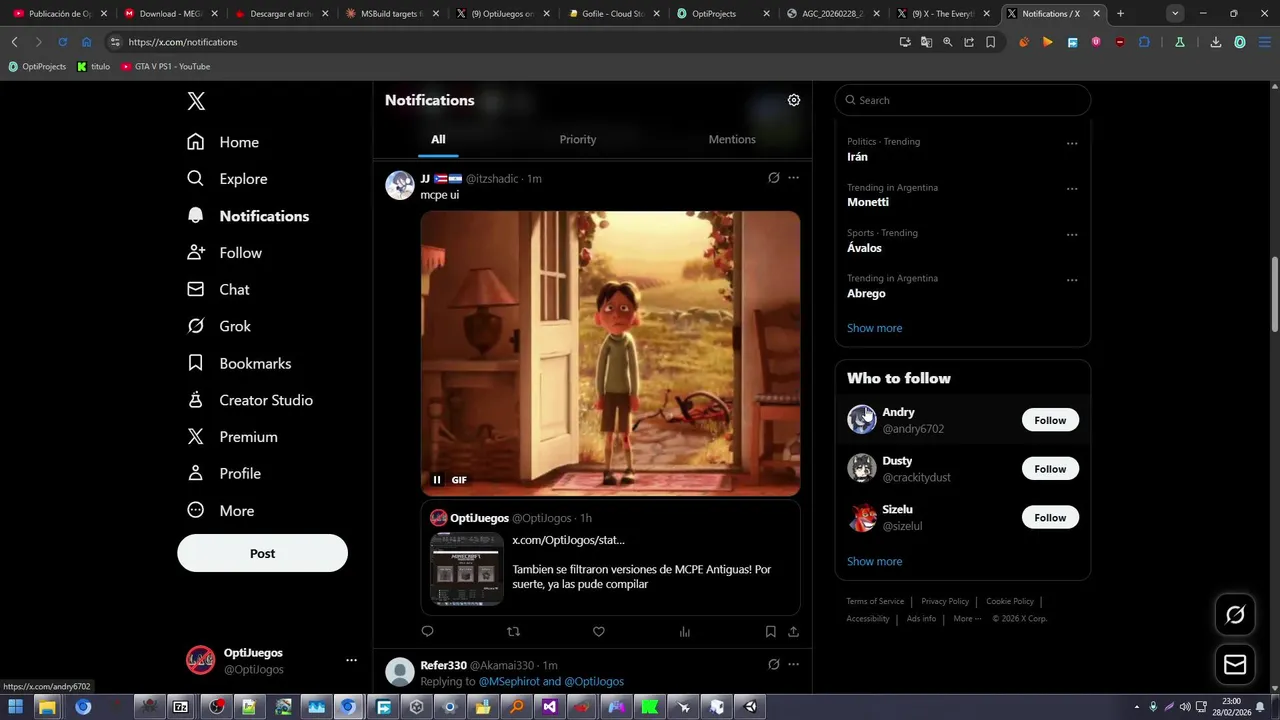Click into the Search field

tap(963, 100)
